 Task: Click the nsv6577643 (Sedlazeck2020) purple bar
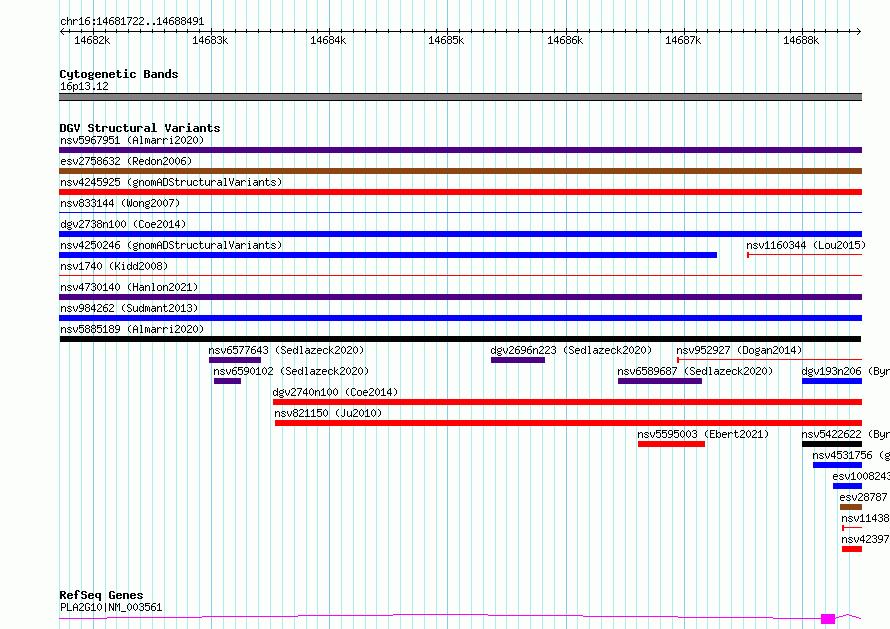[x=235, y=360]
